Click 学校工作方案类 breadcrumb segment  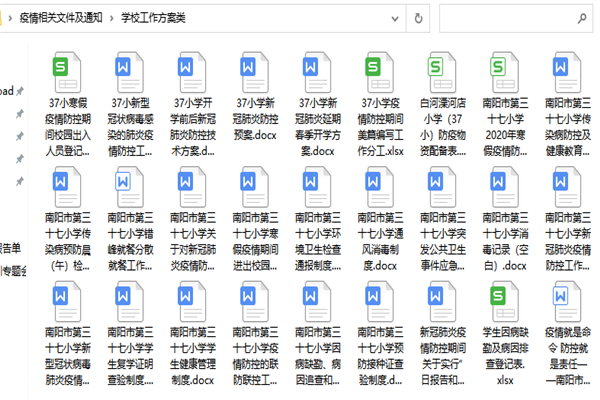click(154, 17)
